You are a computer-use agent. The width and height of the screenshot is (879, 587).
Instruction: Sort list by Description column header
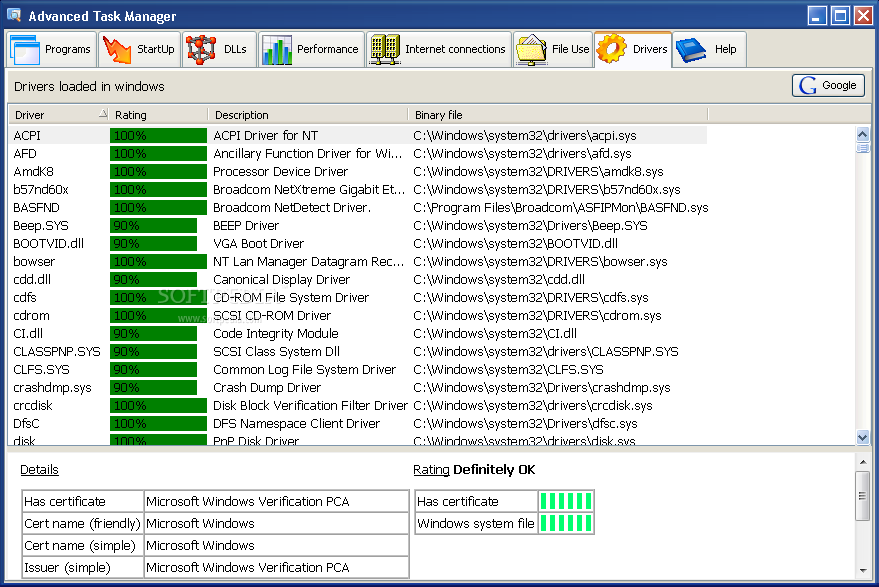point(308,115)
